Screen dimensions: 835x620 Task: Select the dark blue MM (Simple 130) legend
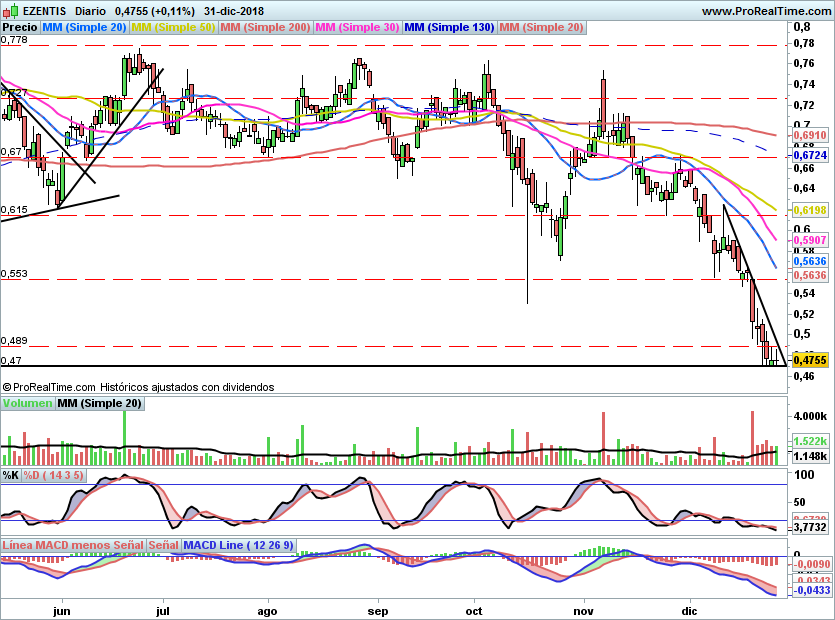[x=449, y=27]
